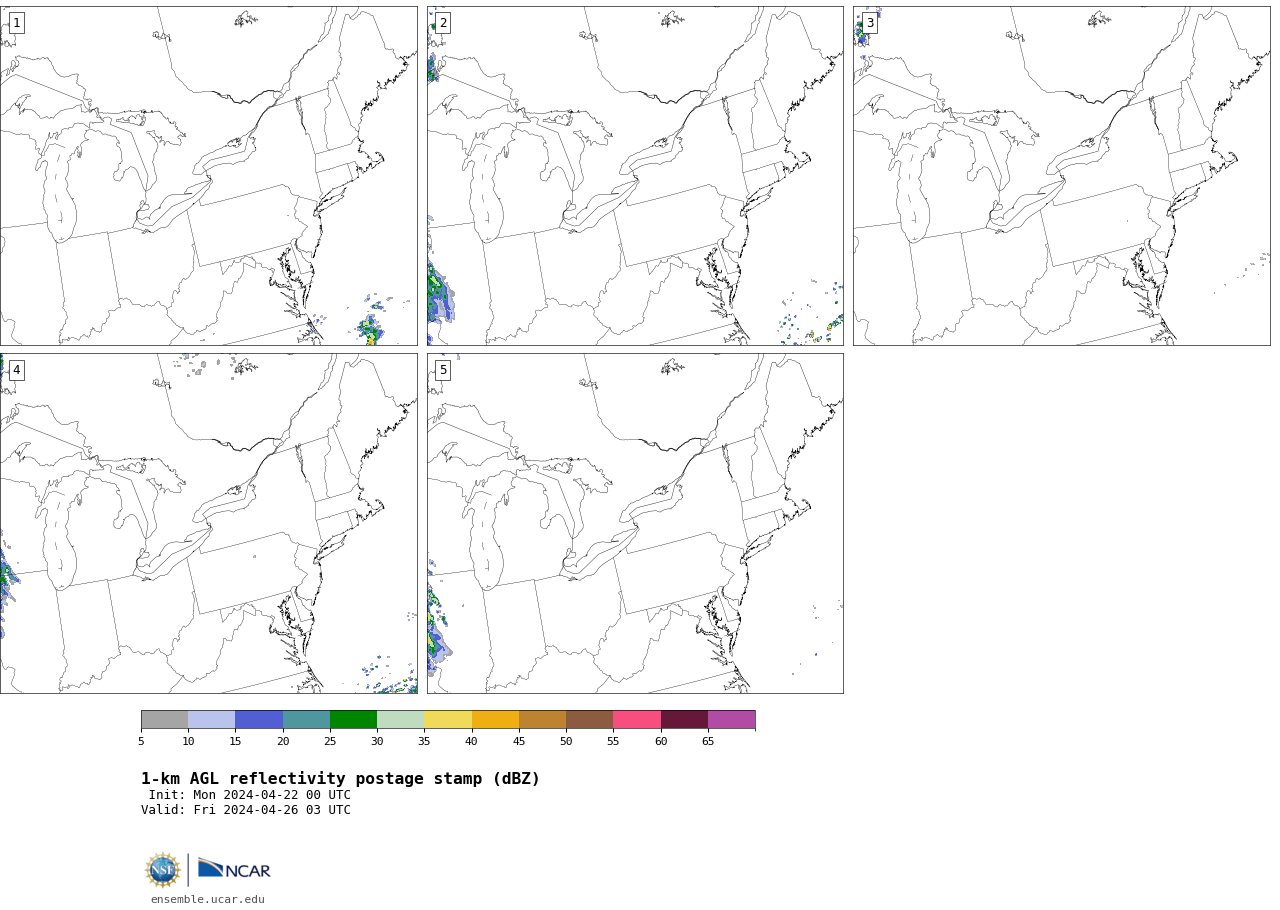The width and height of the screenshot is (1280, 910).
Task: Click the maroon 60-65 dBZ swatch
Action: click(684, 720)
